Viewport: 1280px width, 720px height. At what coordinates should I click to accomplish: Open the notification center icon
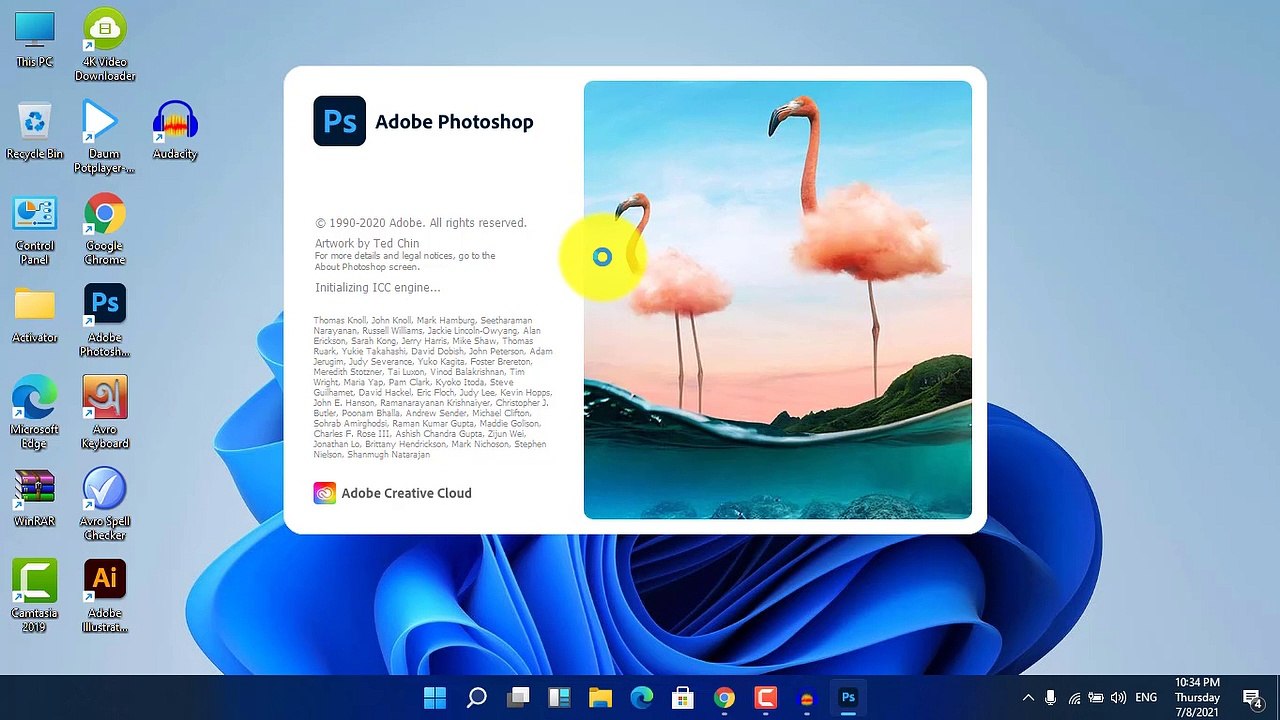[x=1251, y=697]
